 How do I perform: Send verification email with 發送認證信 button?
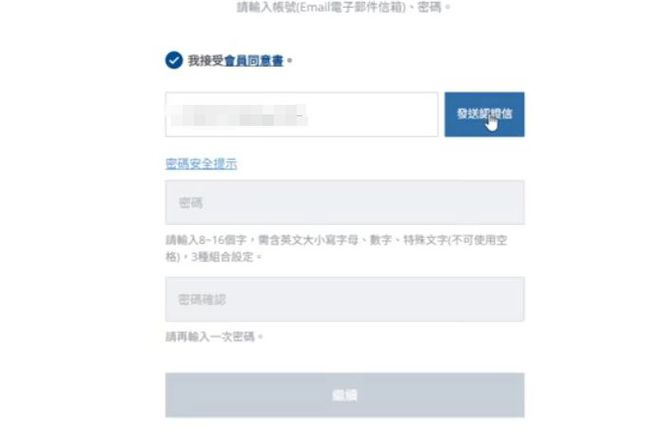click(484, 114)
